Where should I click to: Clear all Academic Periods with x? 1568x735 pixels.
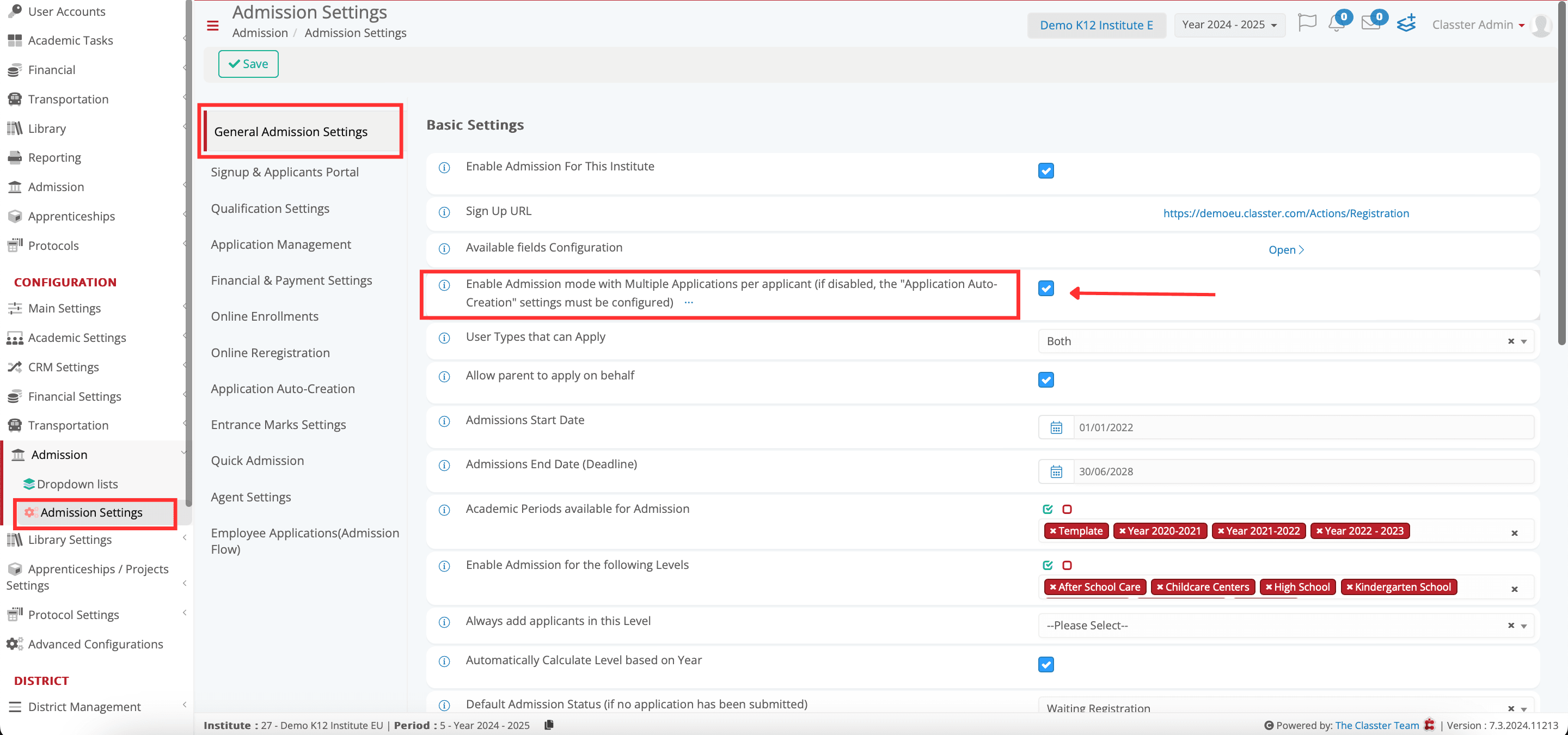(1515, 533)
